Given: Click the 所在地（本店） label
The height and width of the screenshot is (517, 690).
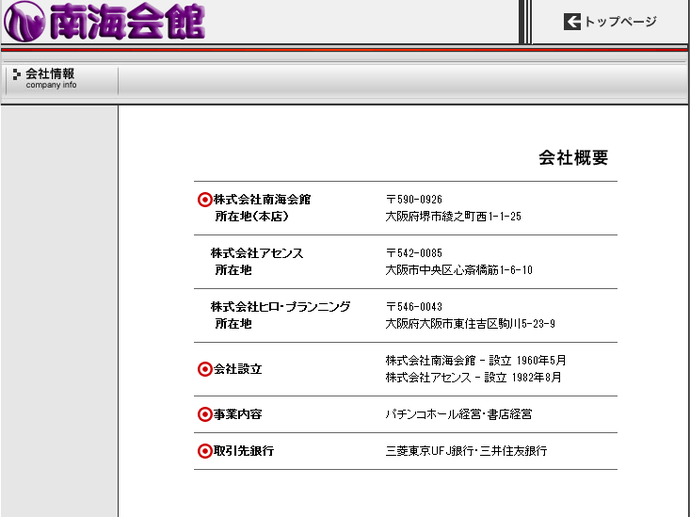Looking at the screenshot, I should [252, 216].
